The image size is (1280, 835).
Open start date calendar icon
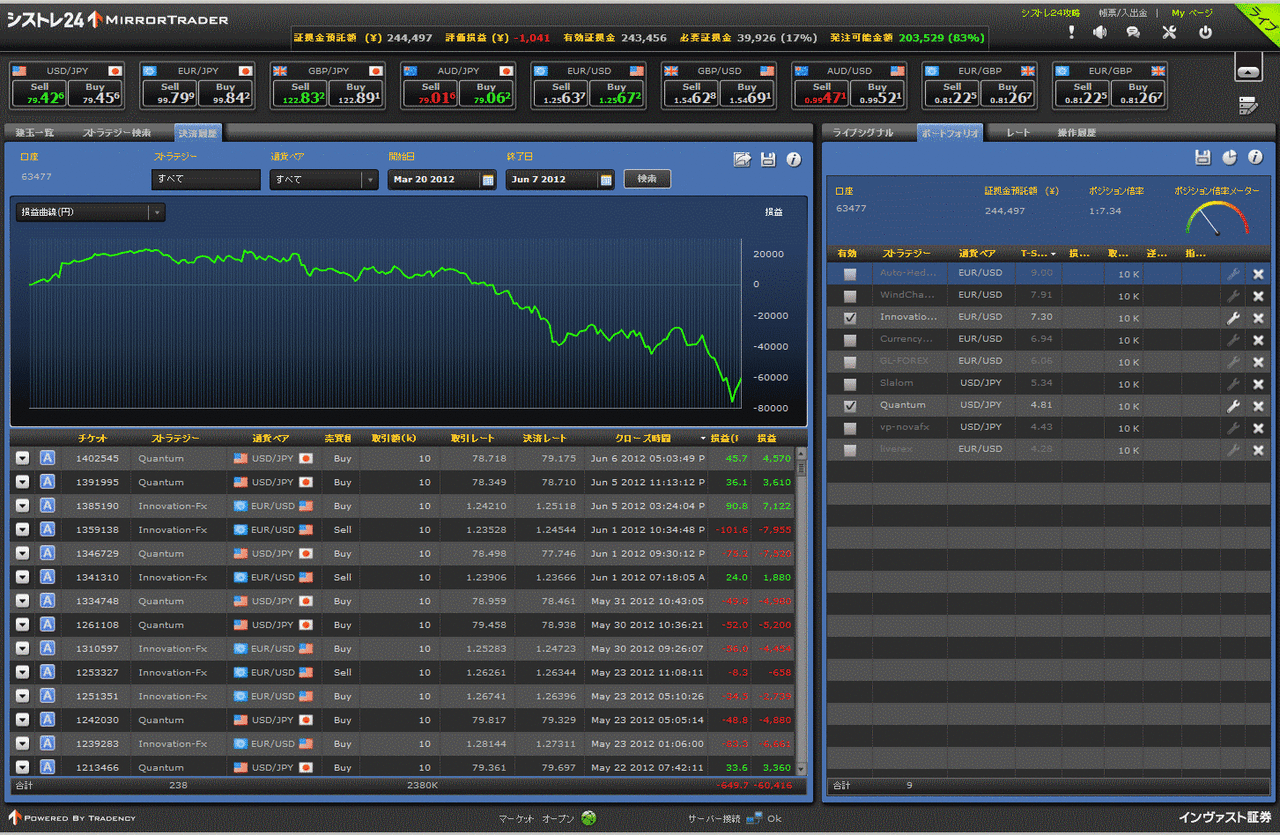pos(488,180)
